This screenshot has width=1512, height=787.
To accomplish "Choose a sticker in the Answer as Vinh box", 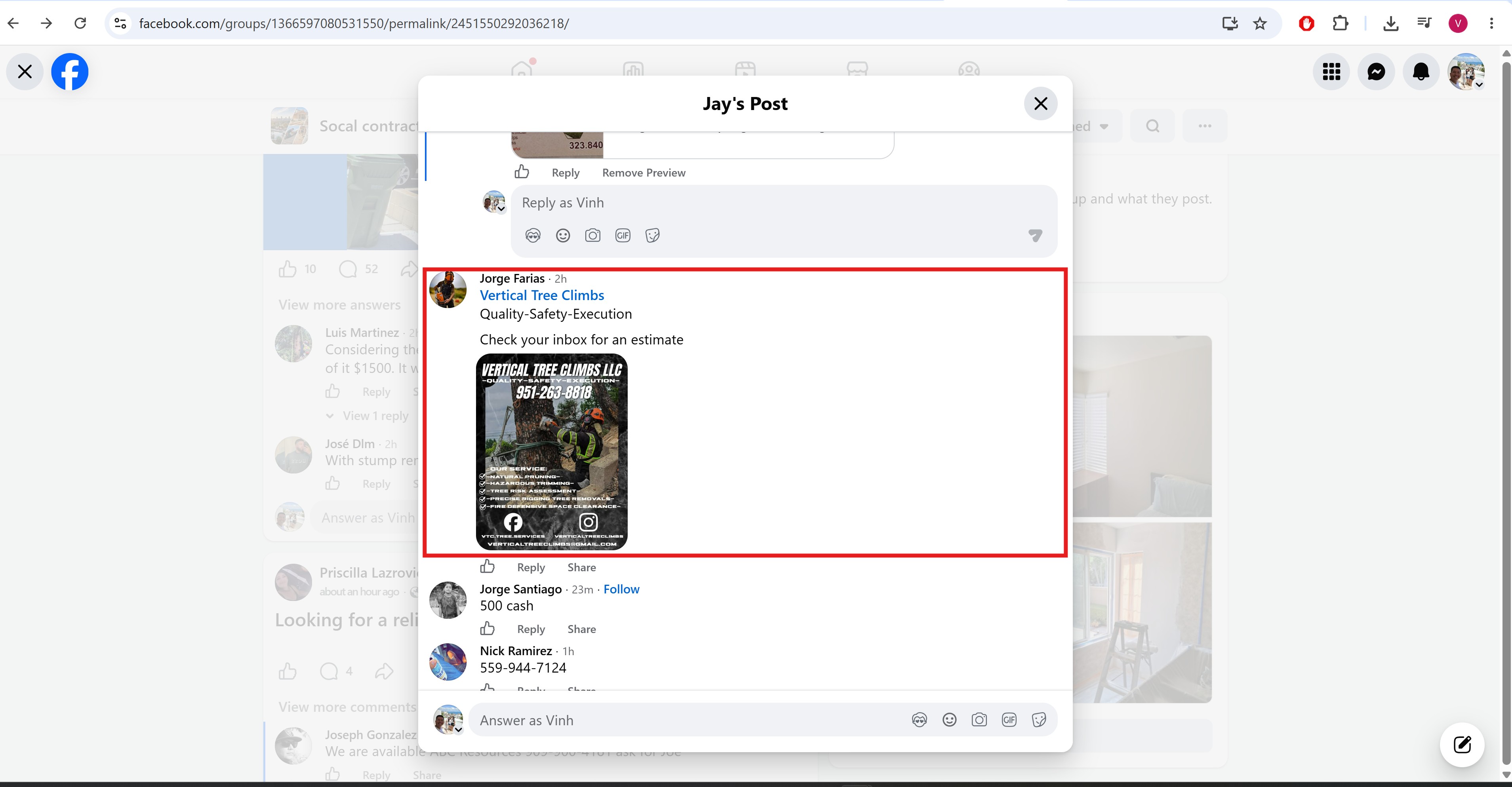I will pyautogui.click(x=1039, y=720).
